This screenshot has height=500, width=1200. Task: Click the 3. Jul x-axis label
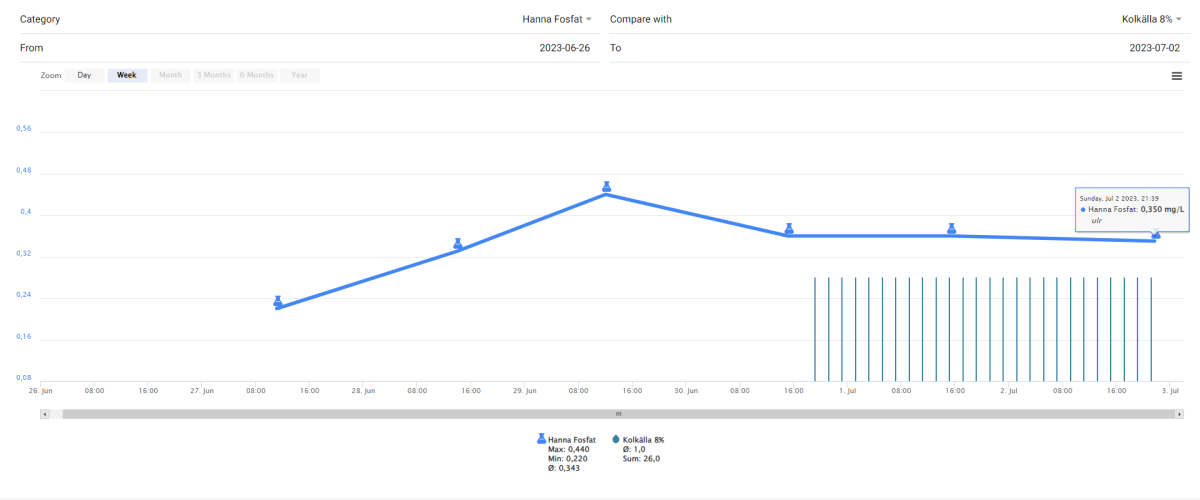click(1171, 391)
